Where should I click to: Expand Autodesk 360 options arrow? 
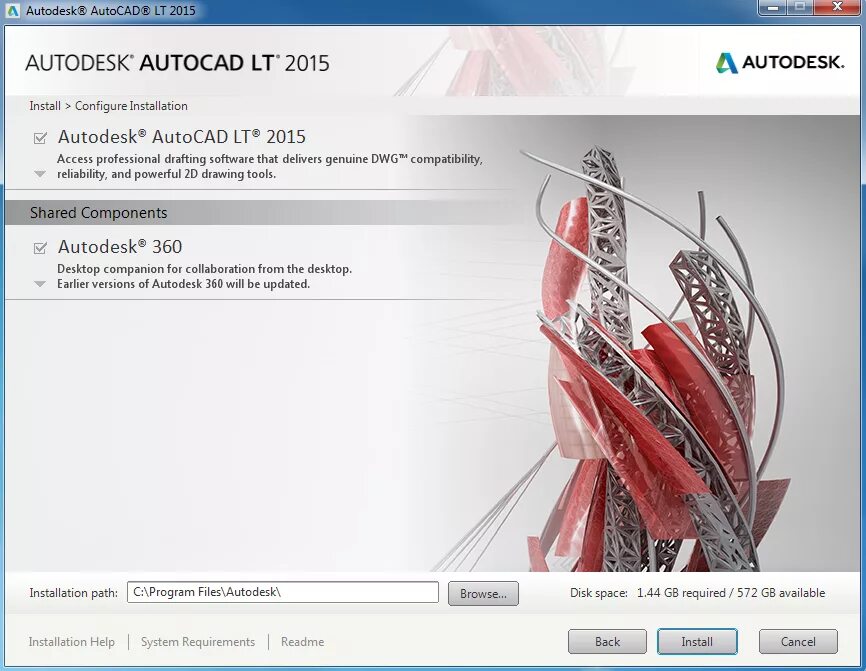tap(40, 284)
